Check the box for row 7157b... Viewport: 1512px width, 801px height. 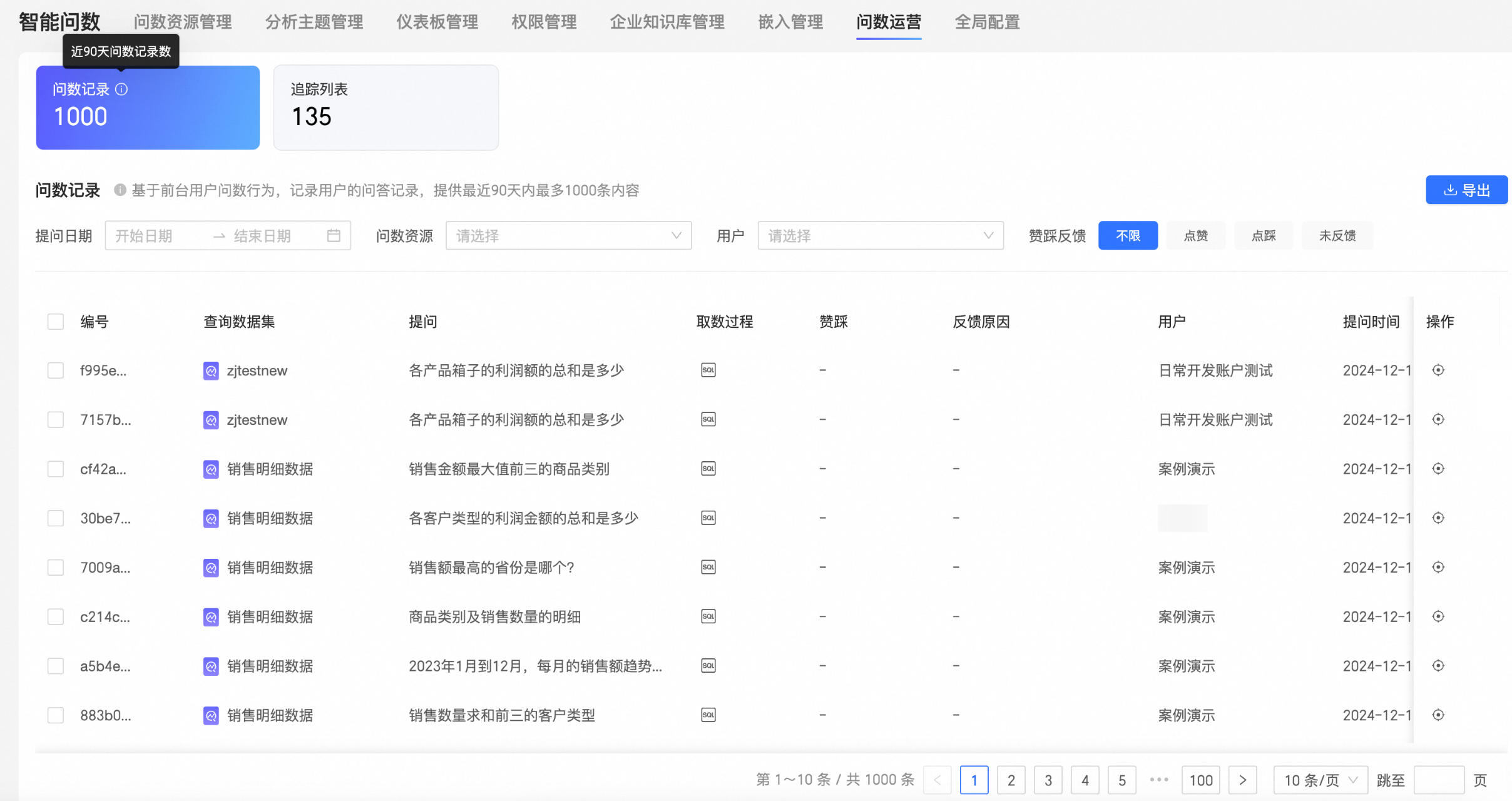pos(56,420)
